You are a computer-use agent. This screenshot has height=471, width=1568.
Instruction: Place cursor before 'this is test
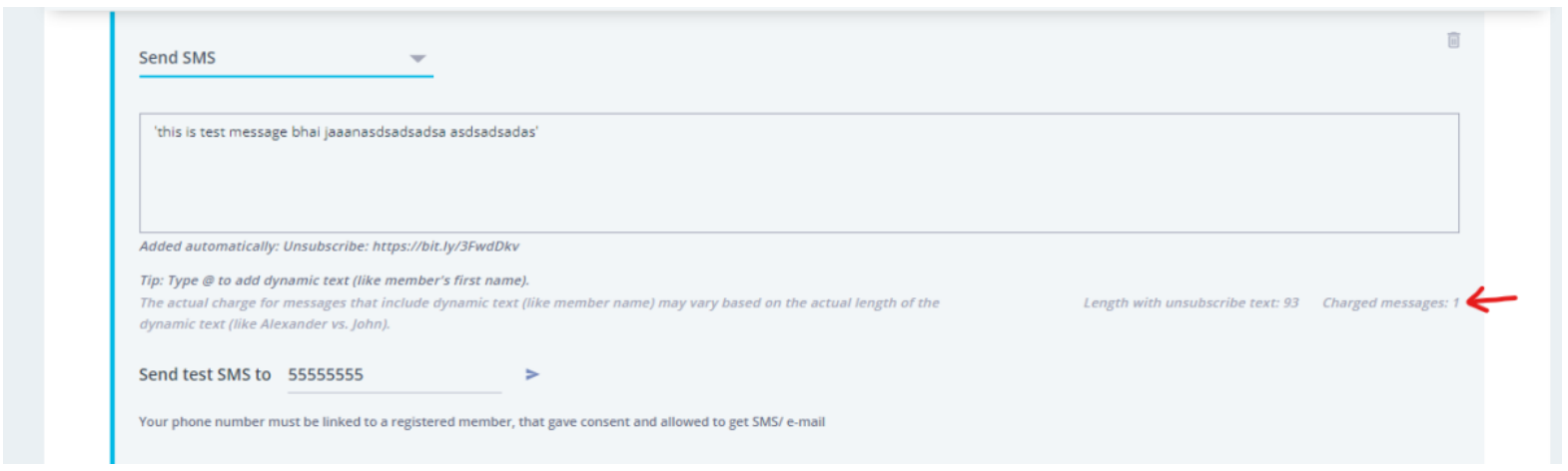[155, 132]
